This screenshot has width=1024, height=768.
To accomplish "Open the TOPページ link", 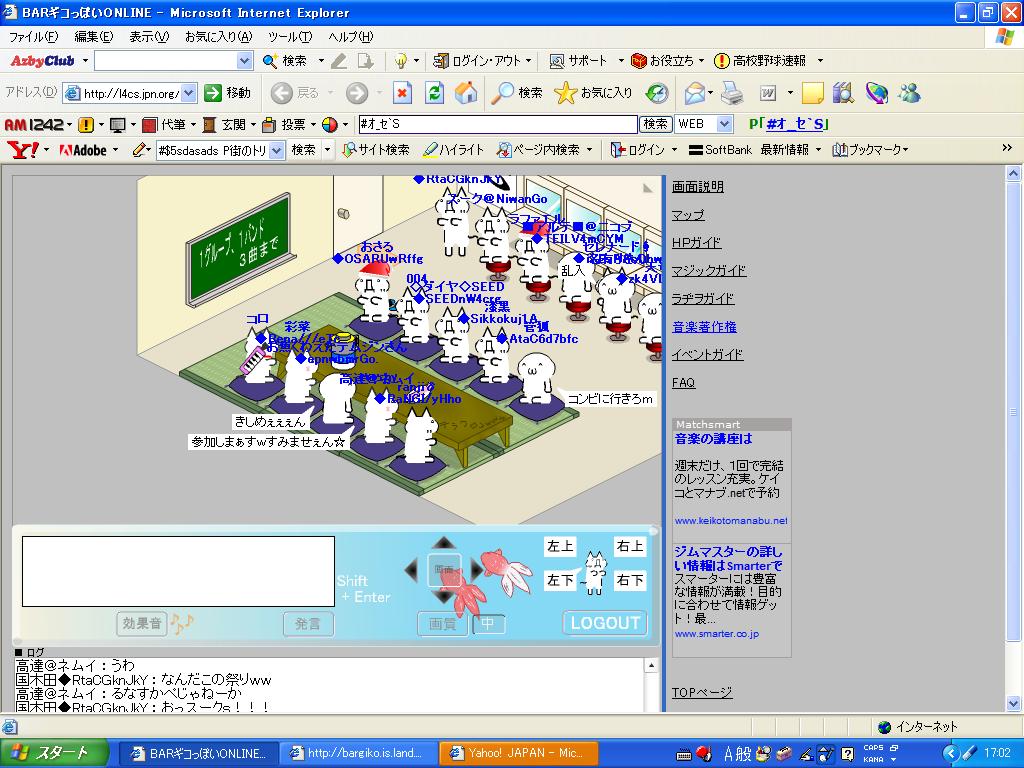I will [x=702, y=692].
